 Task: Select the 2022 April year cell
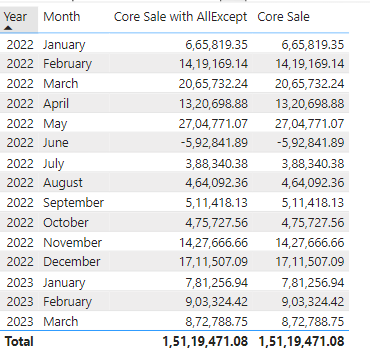tap(20, 104)
